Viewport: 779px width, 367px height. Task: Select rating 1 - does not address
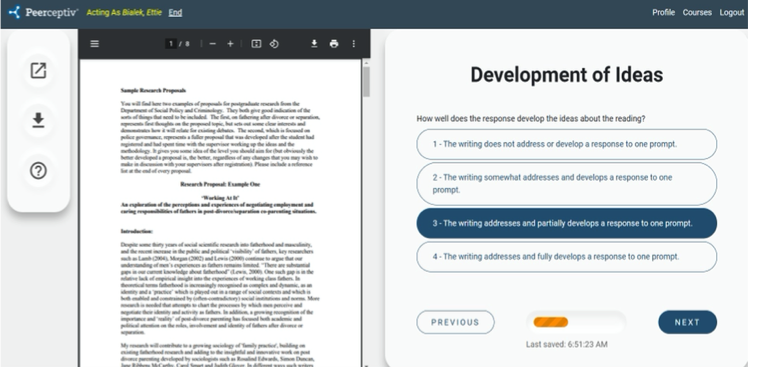pyautogui.click(x=566, y=144)
